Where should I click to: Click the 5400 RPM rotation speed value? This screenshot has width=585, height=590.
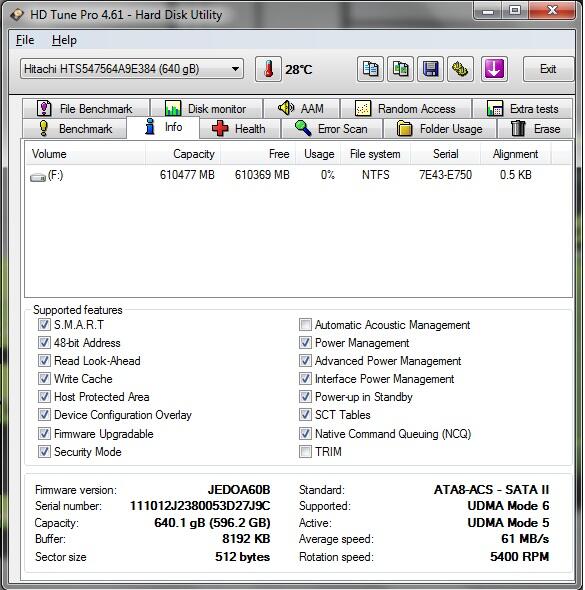pyautogui.click(x=520, y=557)
